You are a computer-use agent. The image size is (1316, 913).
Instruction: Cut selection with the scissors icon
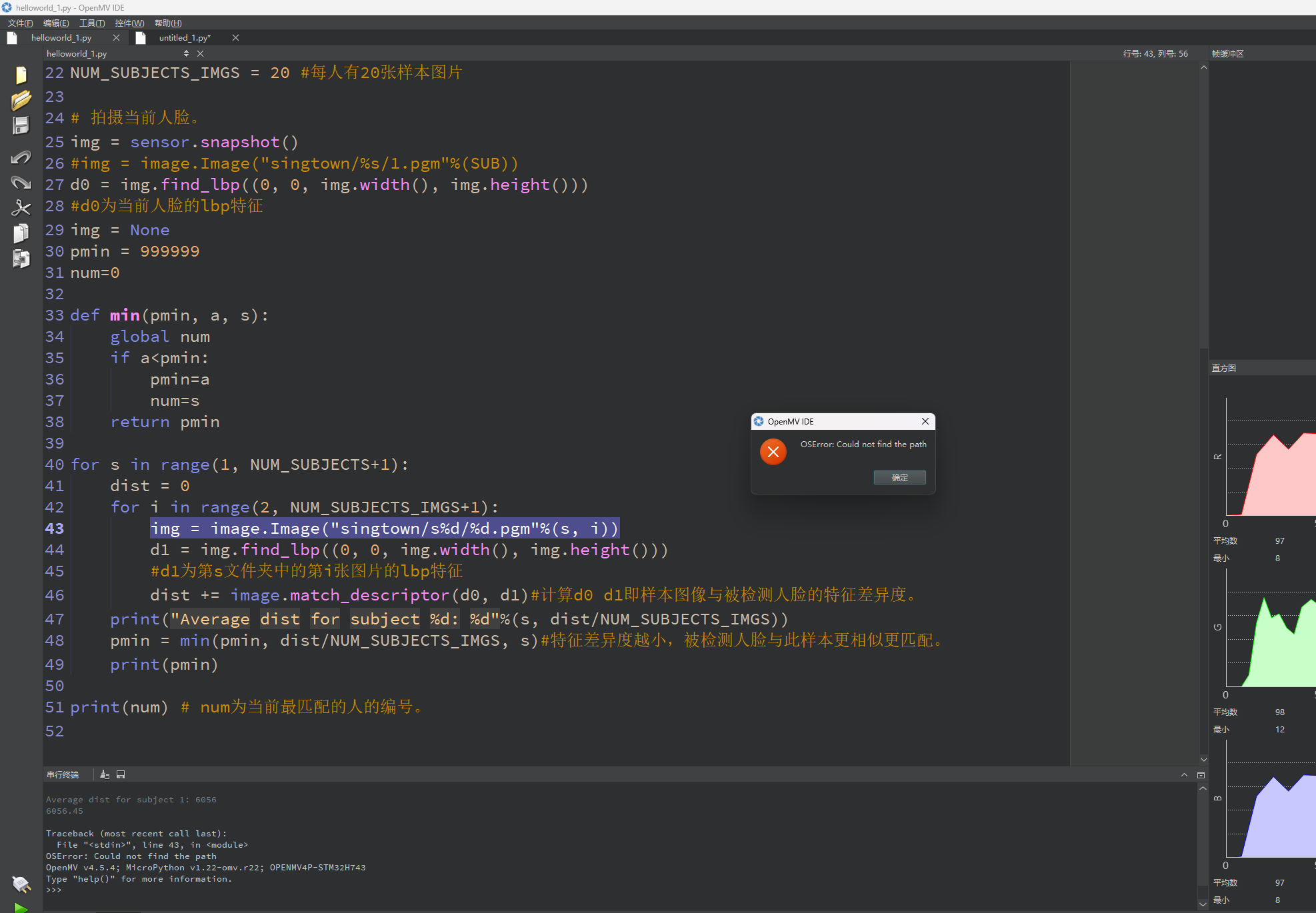point(21,208)
